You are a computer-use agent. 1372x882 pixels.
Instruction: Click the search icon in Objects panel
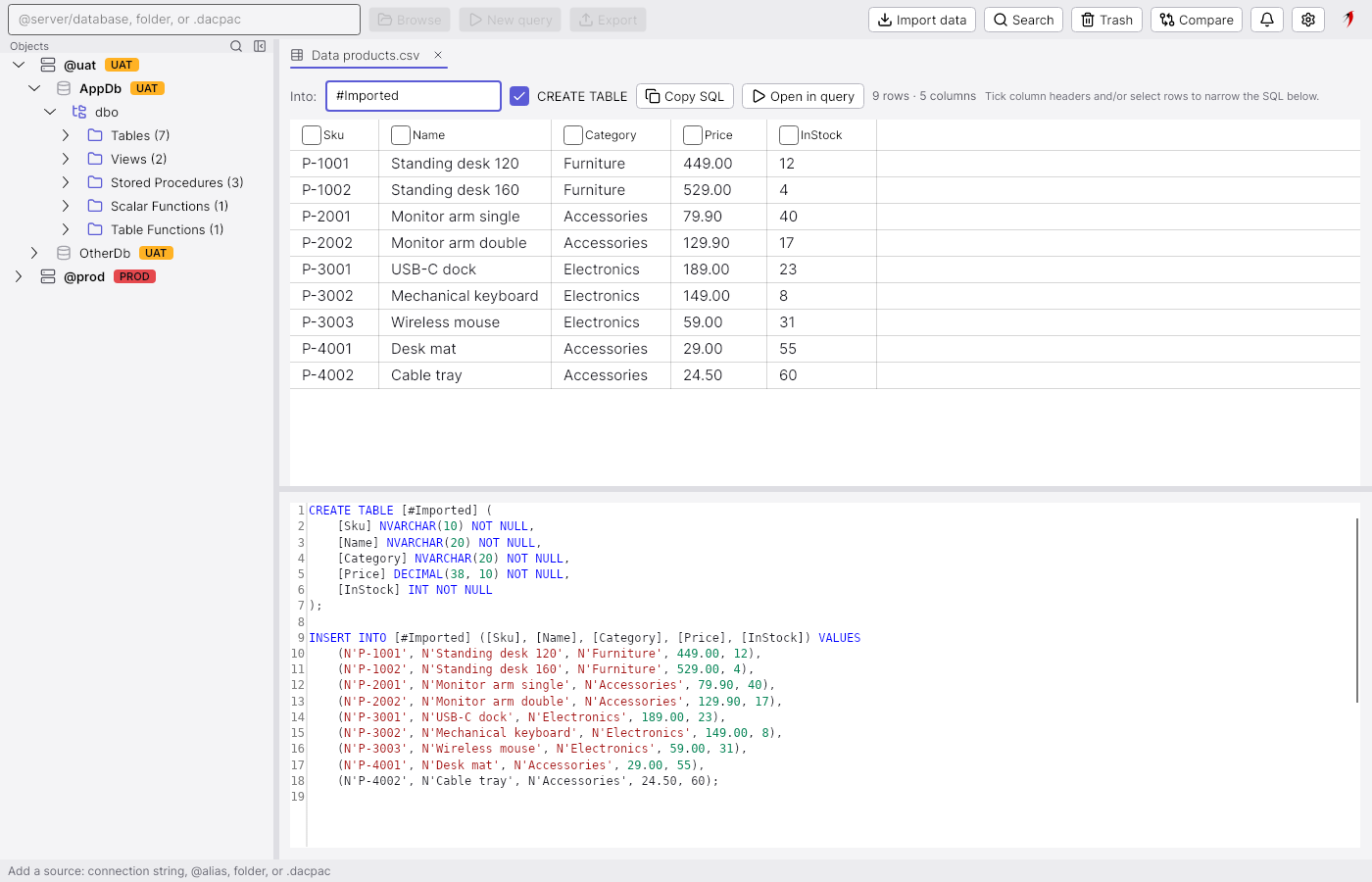(x=236, y=46)
